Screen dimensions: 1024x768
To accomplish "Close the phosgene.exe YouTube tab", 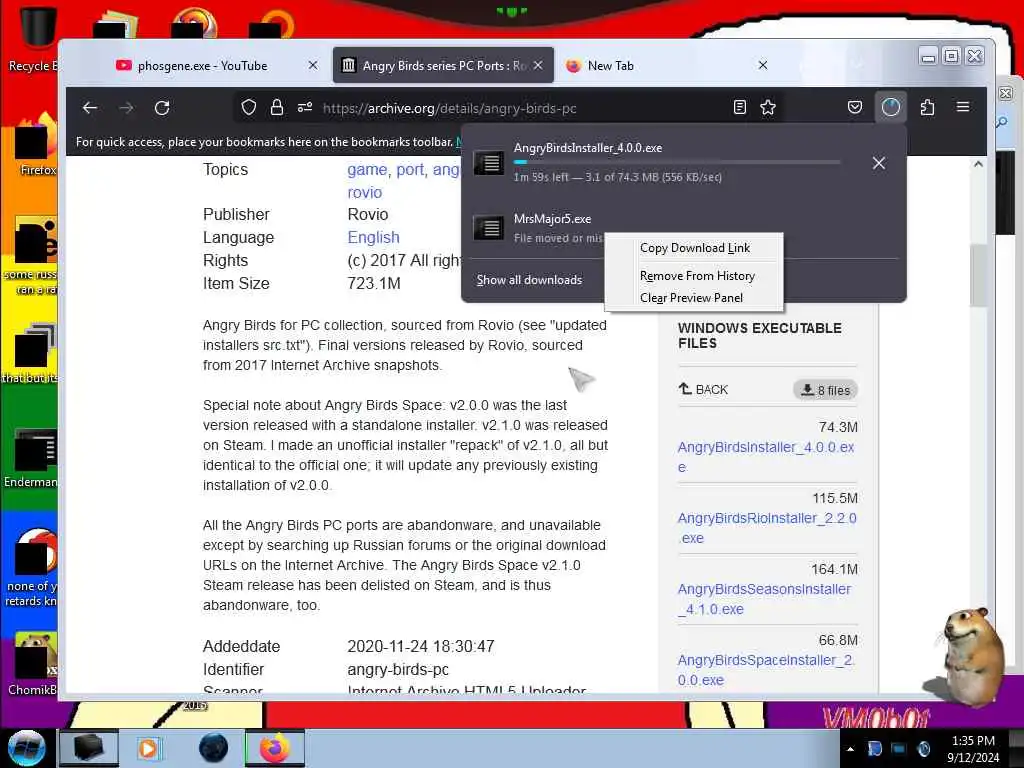I will (x=313, y=65).
